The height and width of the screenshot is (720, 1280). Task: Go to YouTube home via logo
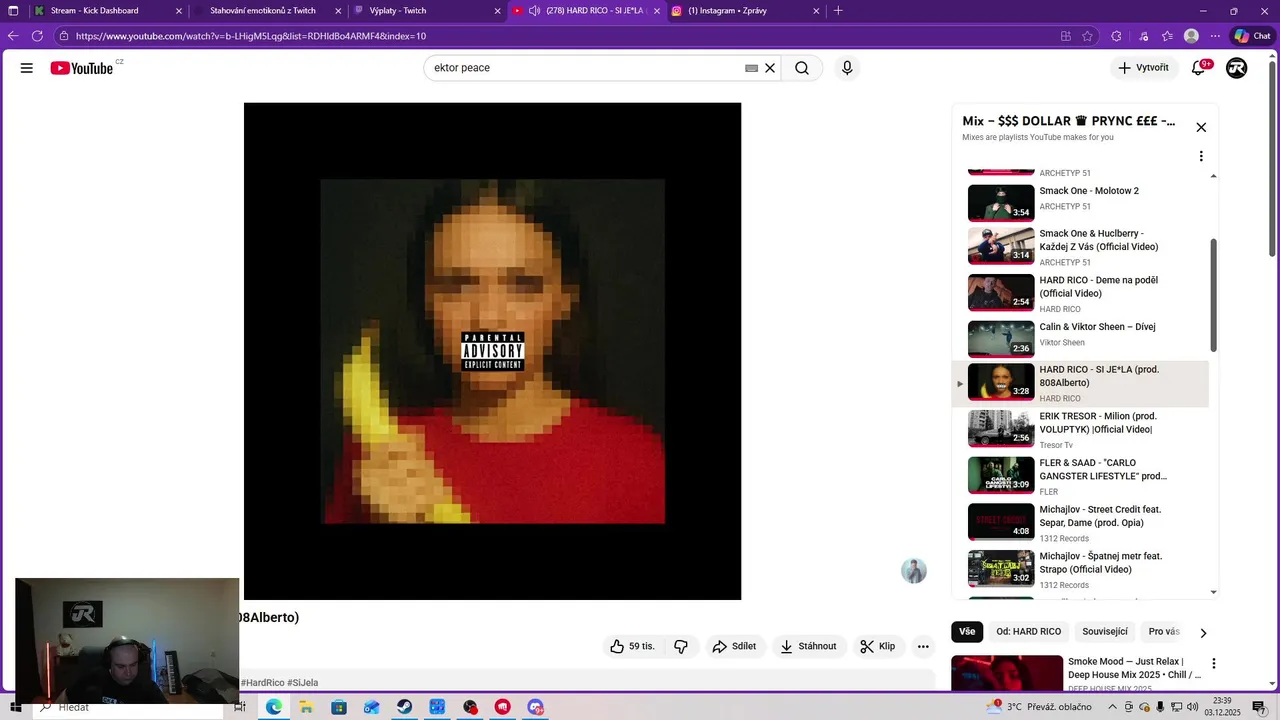(x=81, y=68)
